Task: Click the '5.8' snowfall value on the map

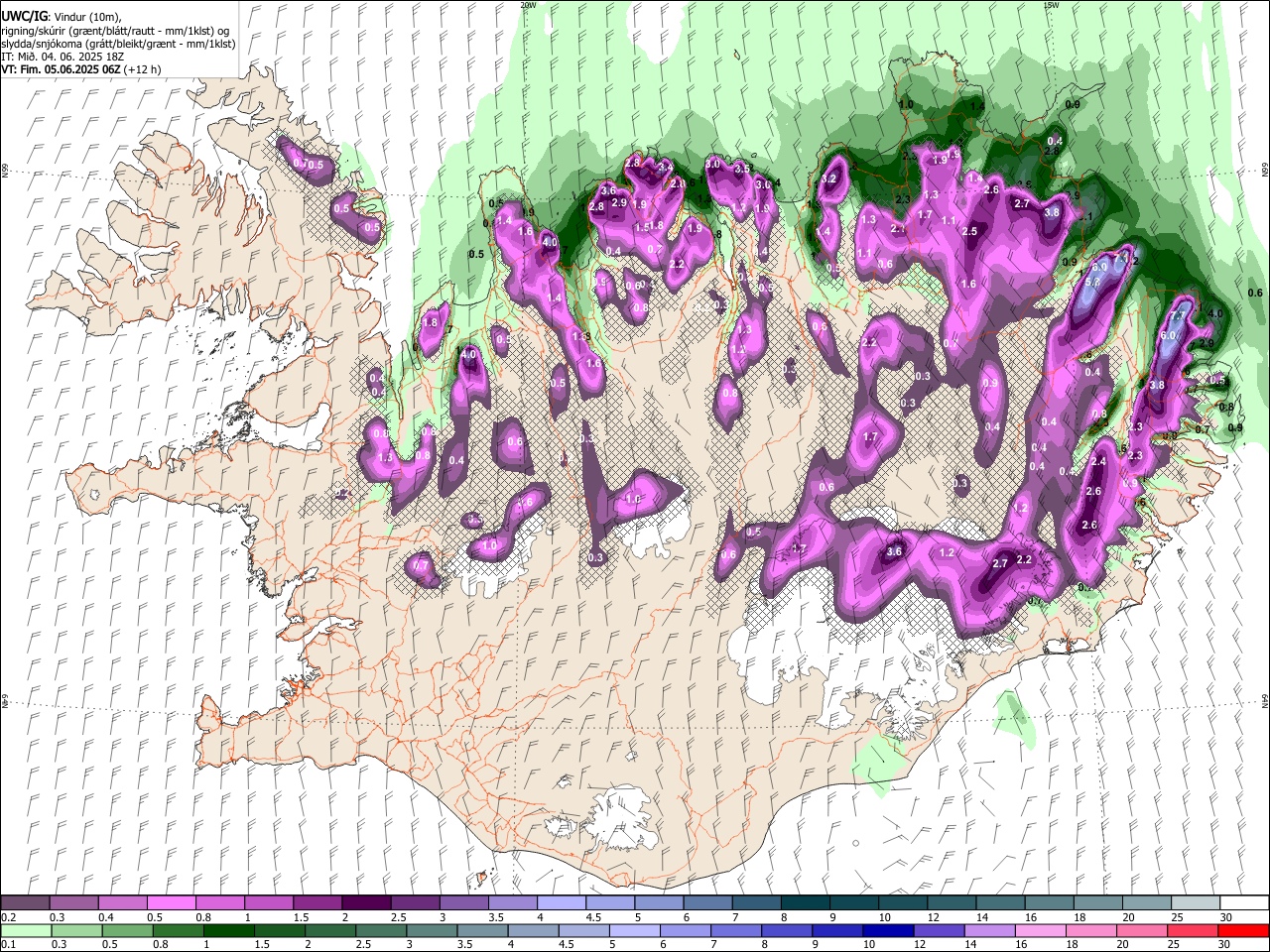Action: tap(1094, 282)
